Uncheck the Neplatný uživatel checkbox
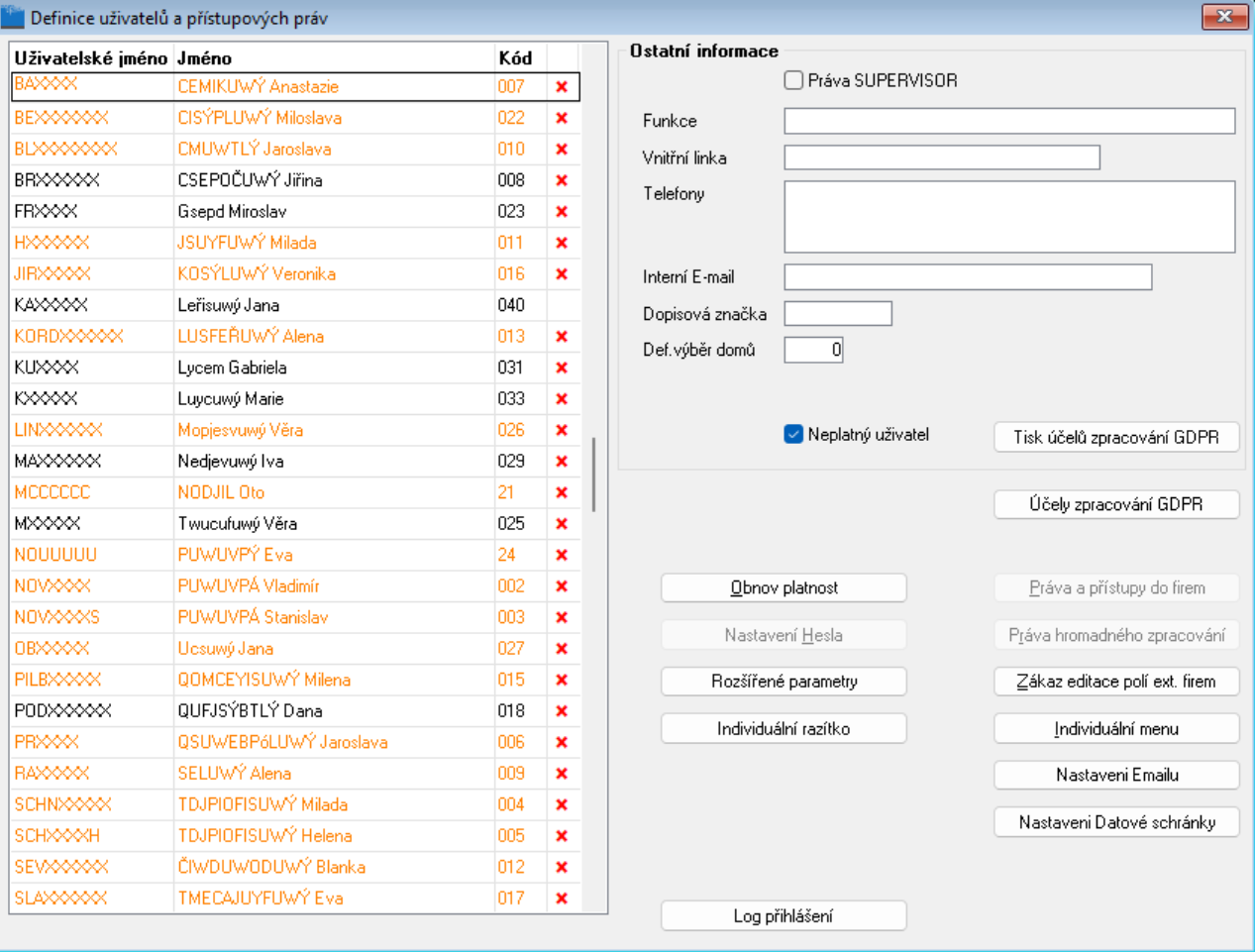The width and height of the screenshot is (1255, 952). pos(793,434)
